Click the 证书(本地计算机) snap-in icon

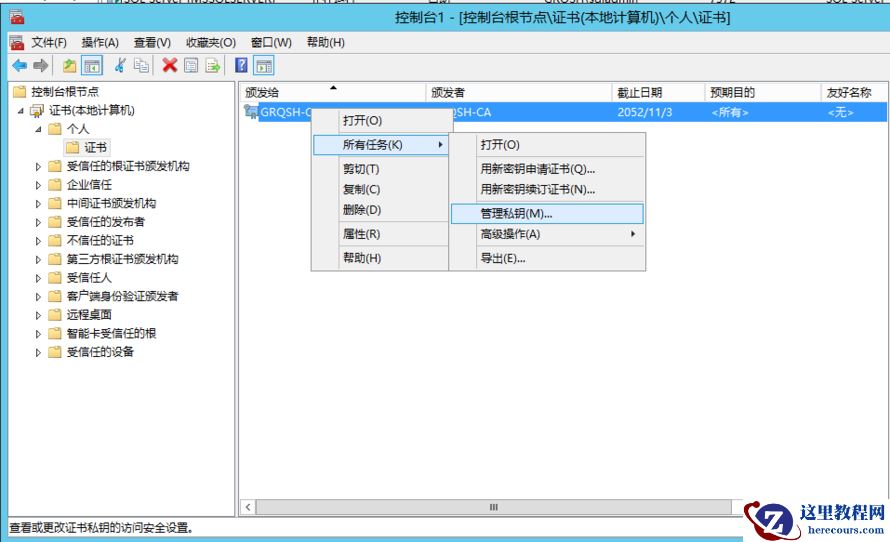[x=37, y=110]
